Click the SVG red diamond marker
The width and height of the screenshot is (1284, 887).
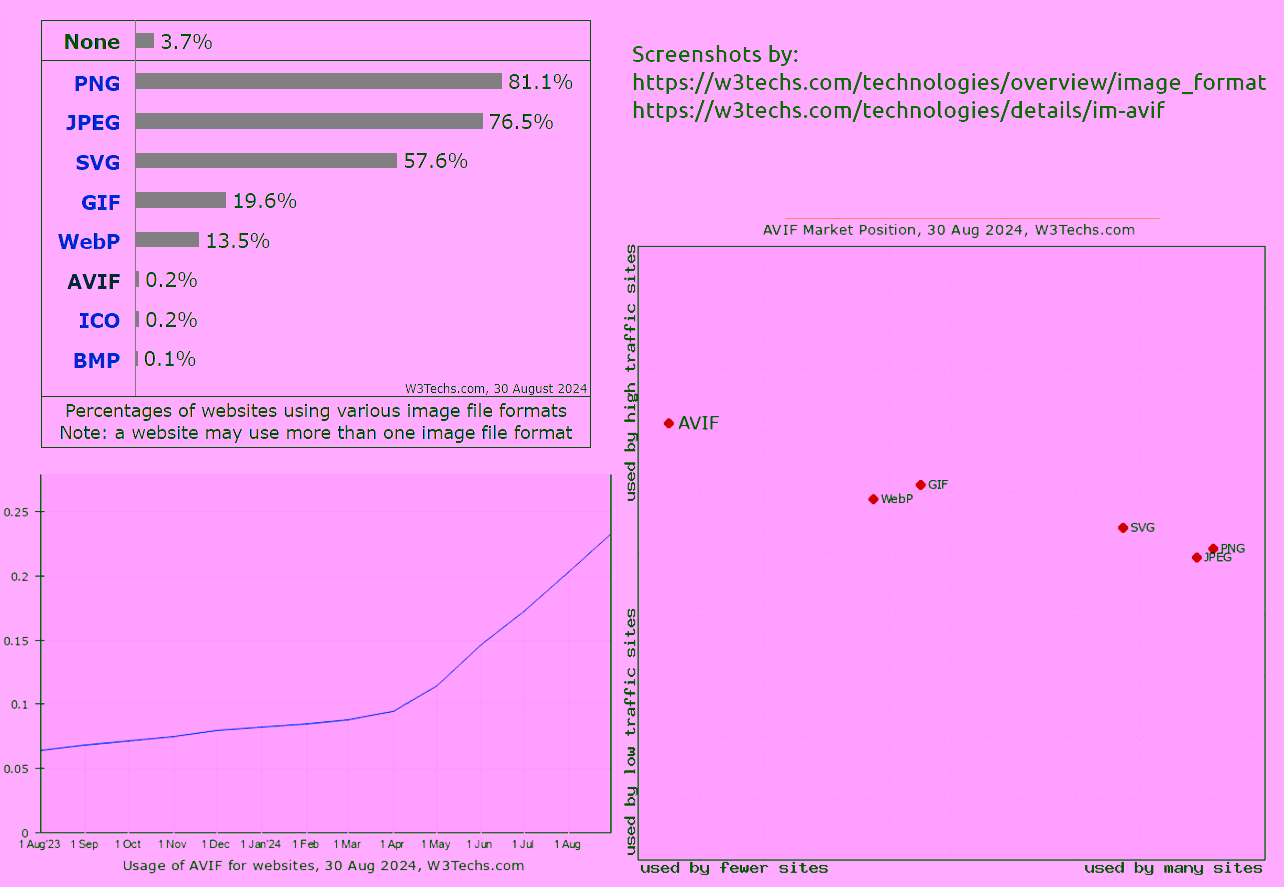1123,528
